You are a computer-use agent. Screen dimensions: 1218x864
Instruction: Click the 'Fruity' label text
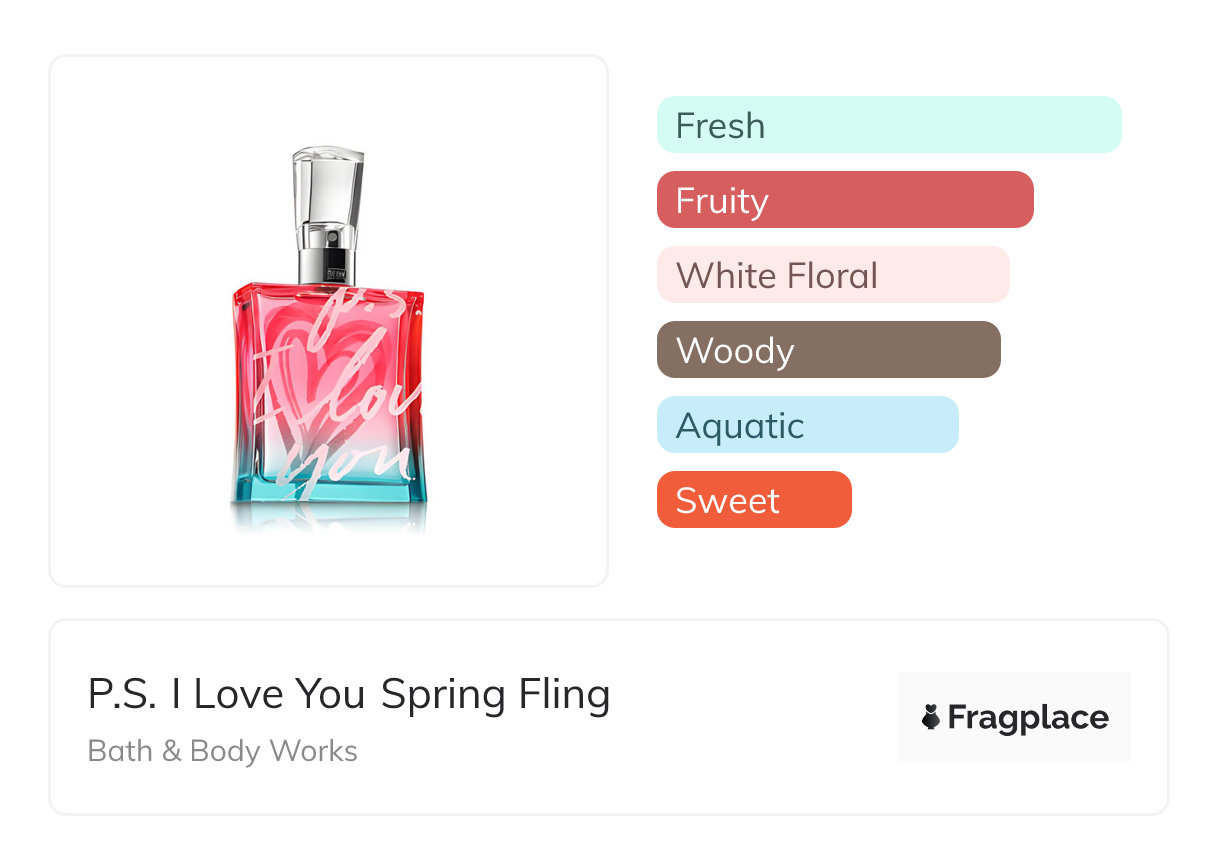pos(722,201)
